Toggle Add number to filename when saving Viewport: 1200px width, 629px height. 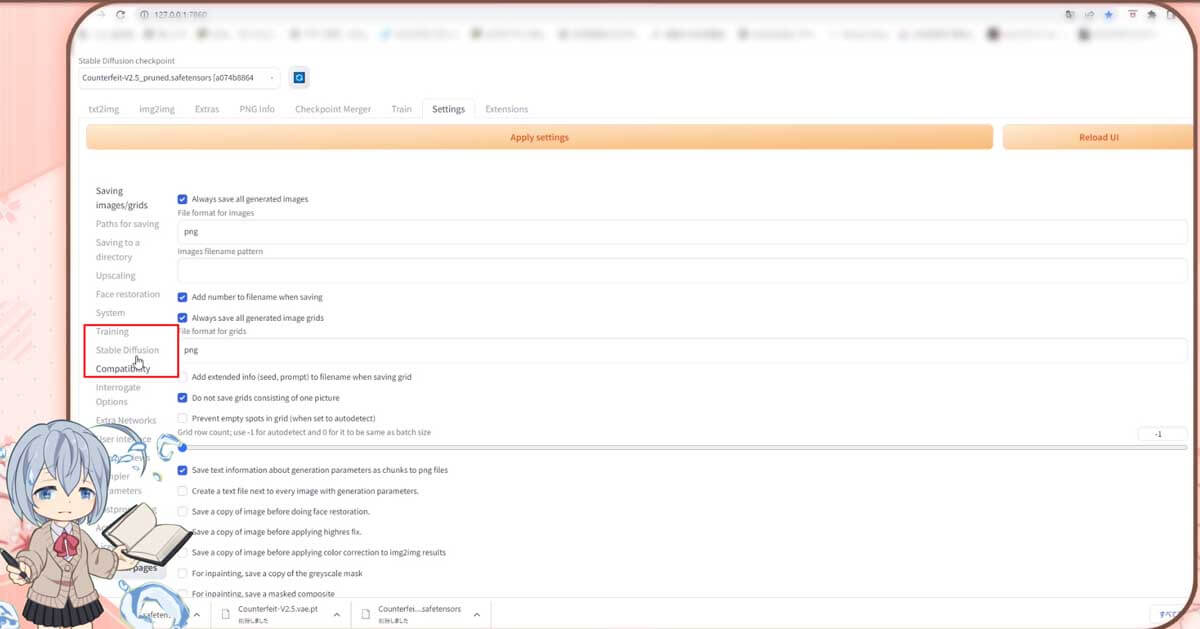point(183,297)
